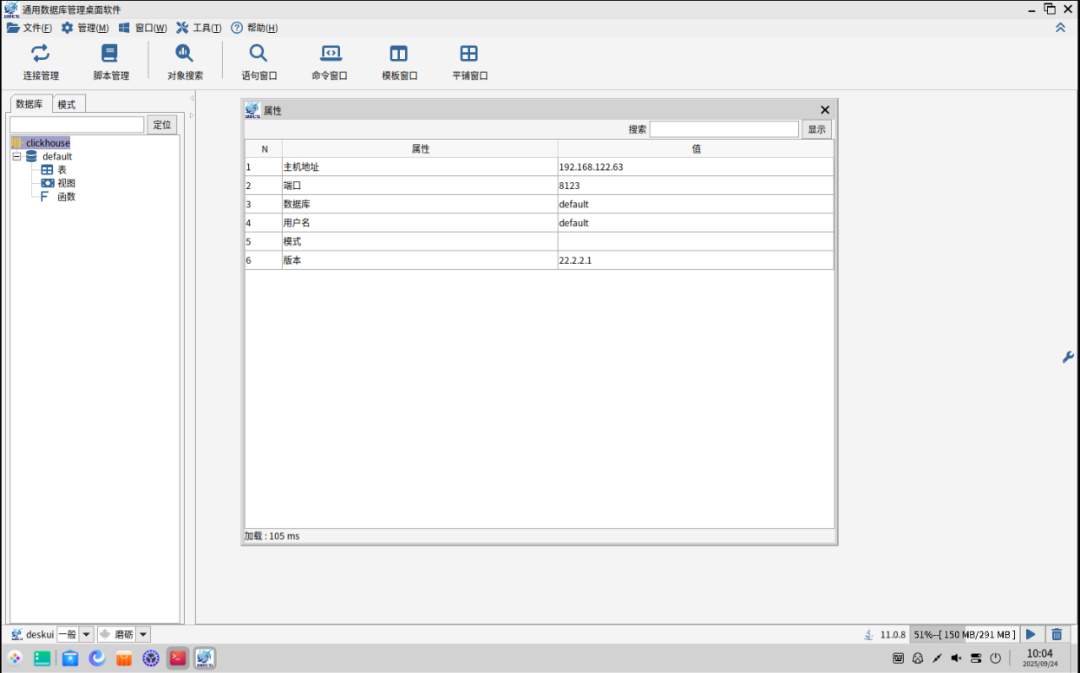This screenshot has width=1080, height=673.
Task: Launch the 对象搜索 object search
Action: click(x=185, y=62)
